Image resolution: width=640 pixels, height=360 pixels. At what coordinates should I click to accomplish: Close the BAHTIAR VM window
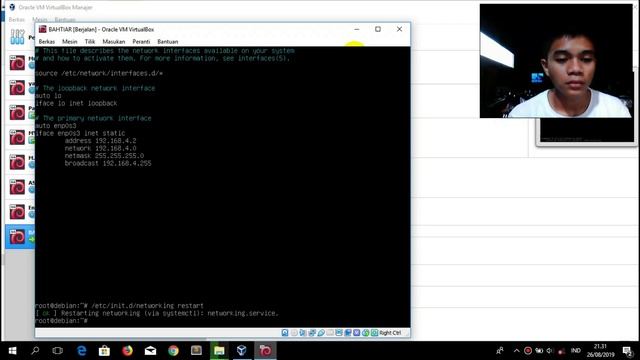coord(399,29)
